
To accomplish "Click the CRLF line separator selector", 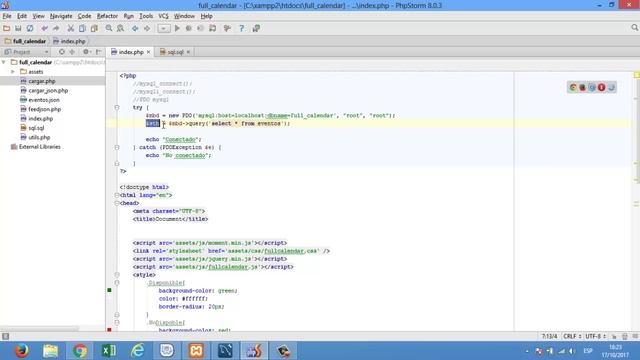I will coord(572,336).
